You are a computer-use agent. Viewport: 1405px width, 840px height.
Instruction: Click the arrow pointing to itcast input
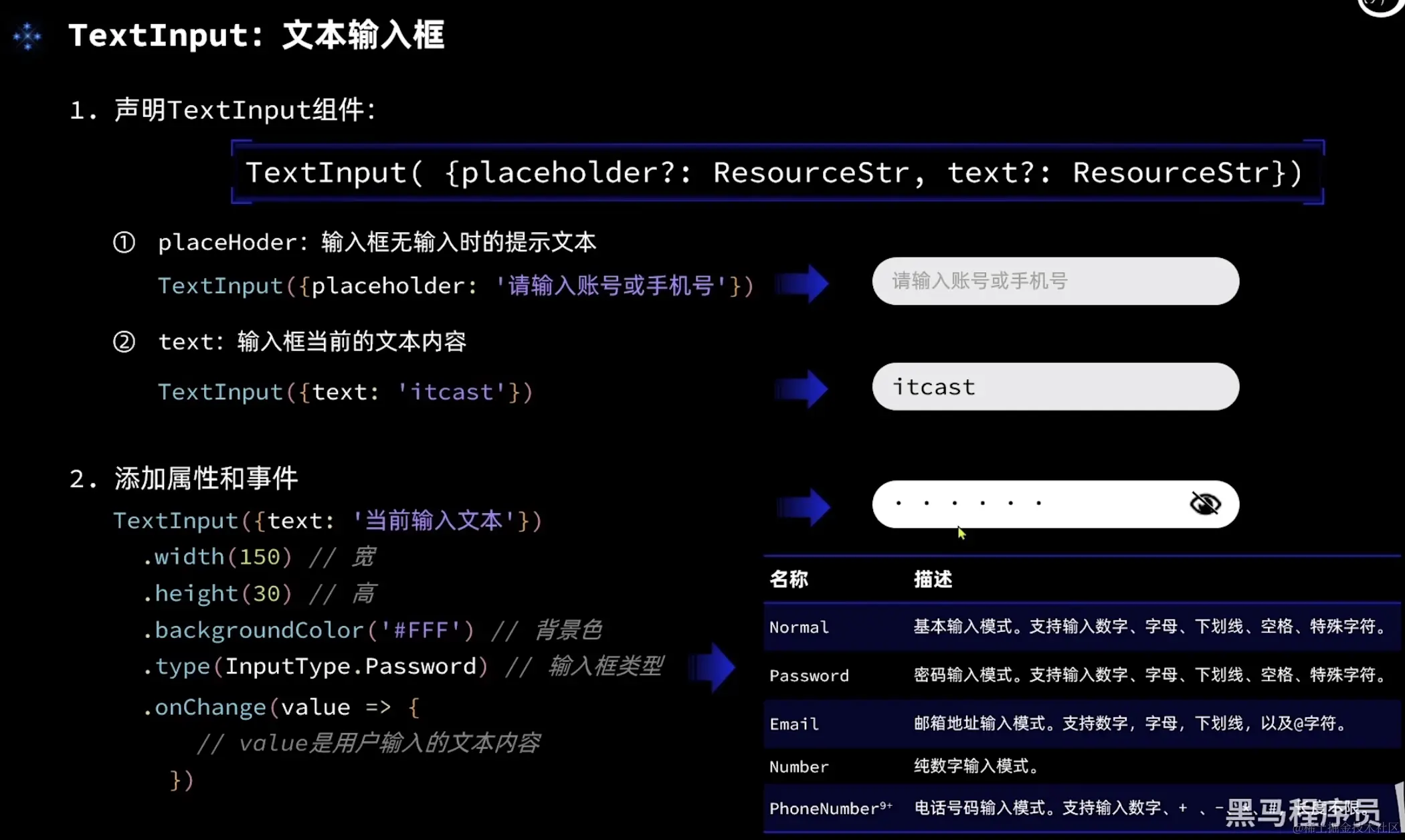[804, 389]
